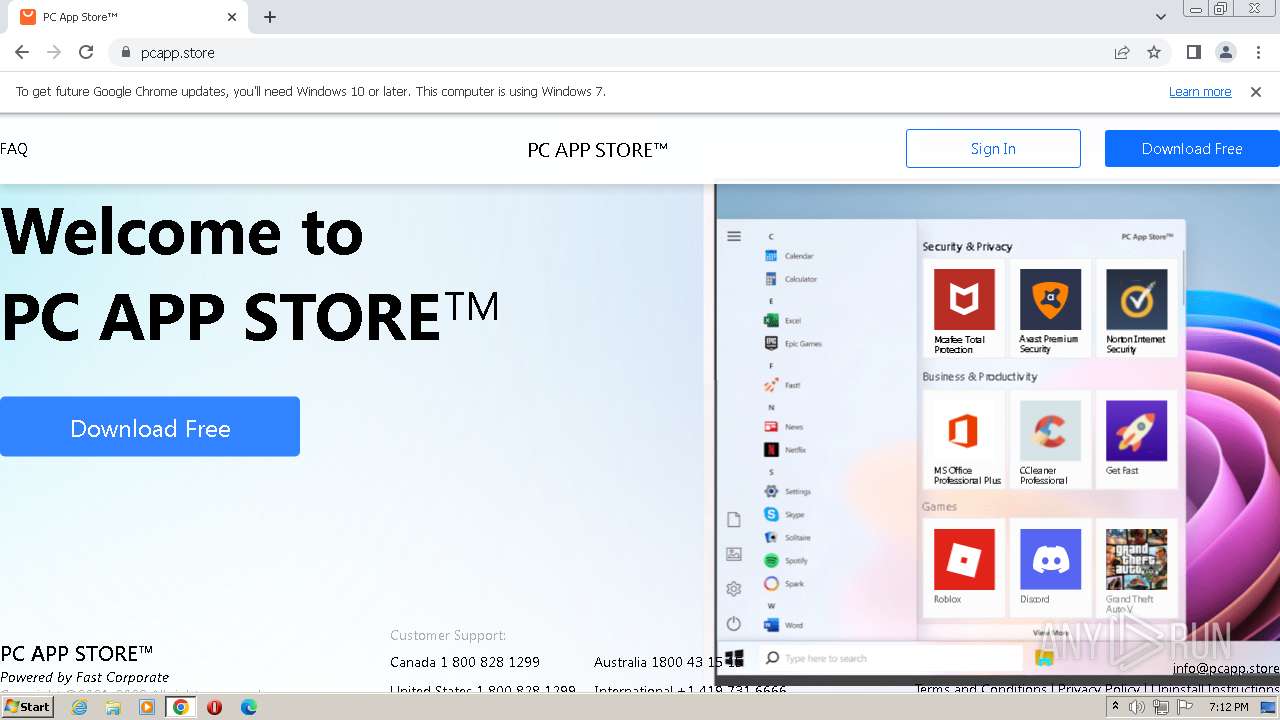Open Chrome three-dot menu
The image size is (1280, 720).
pos(1258,52)
